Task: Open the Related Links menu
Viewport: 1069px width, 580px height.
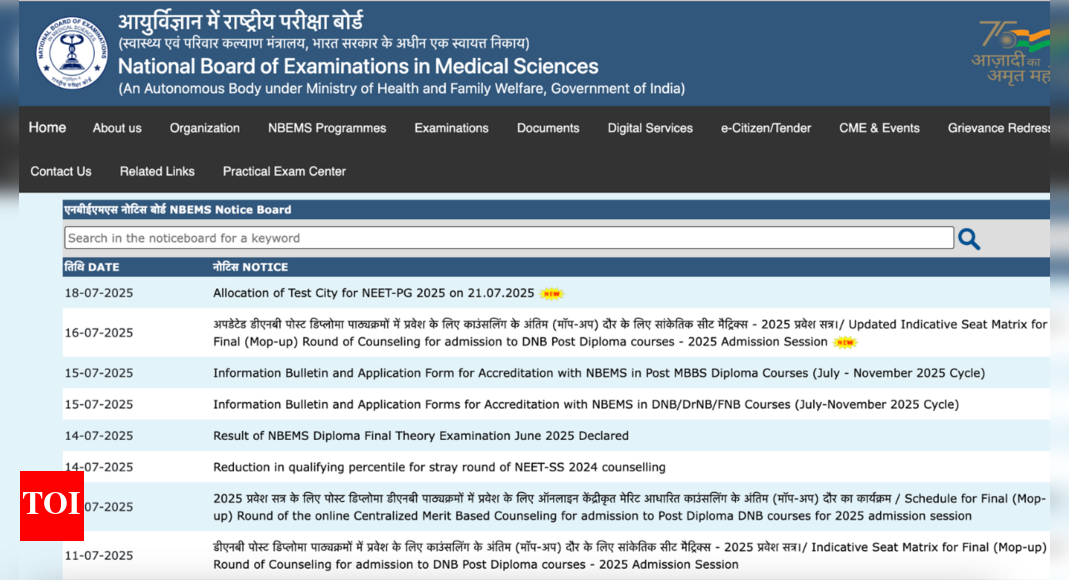Action: [x=157, y=172]
